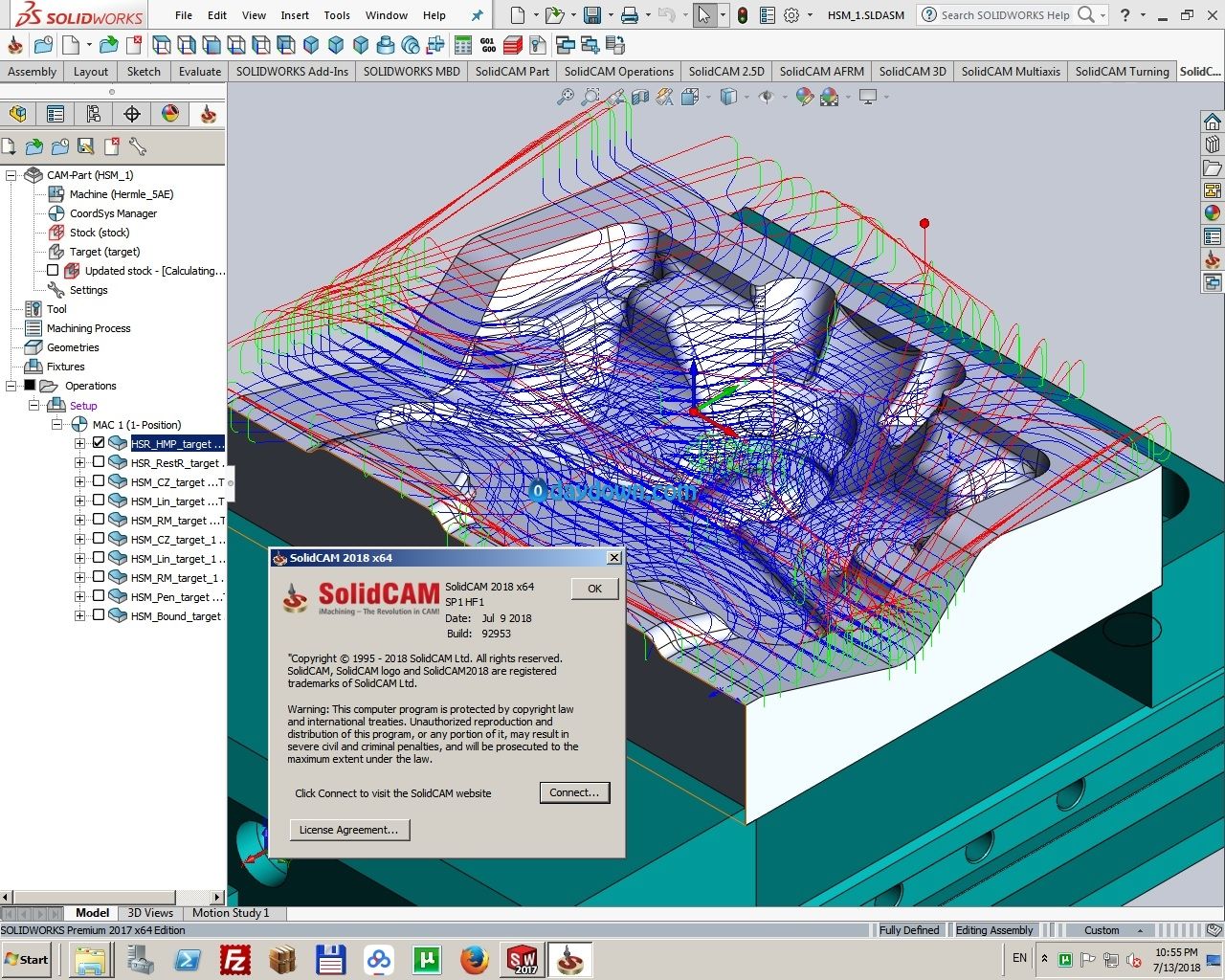Click inside the Search SolidWORKS Help field

click(x=1005, y=15)
